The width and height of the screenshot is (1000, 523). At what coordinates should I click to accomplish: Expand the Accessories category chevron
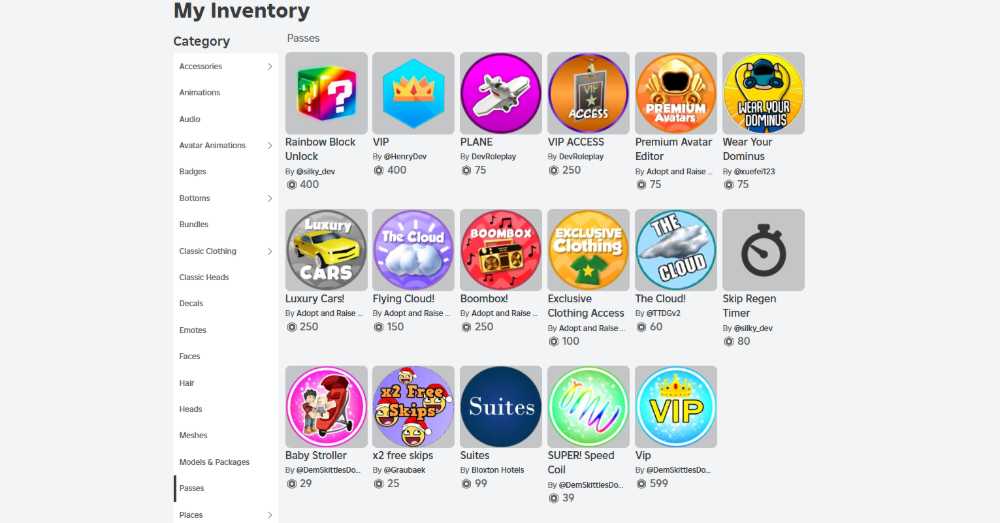point(270,66)
